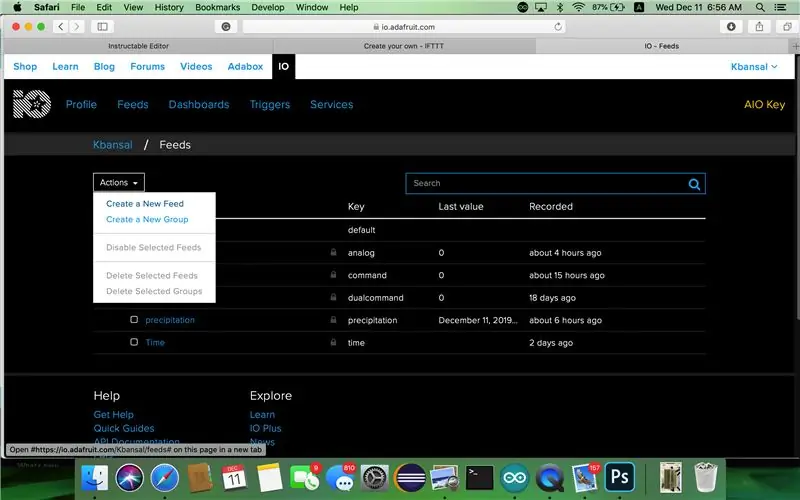Switch to Create your own - IFTTT tab
This screenshot has height=500, width=800.
pos(404,46)
